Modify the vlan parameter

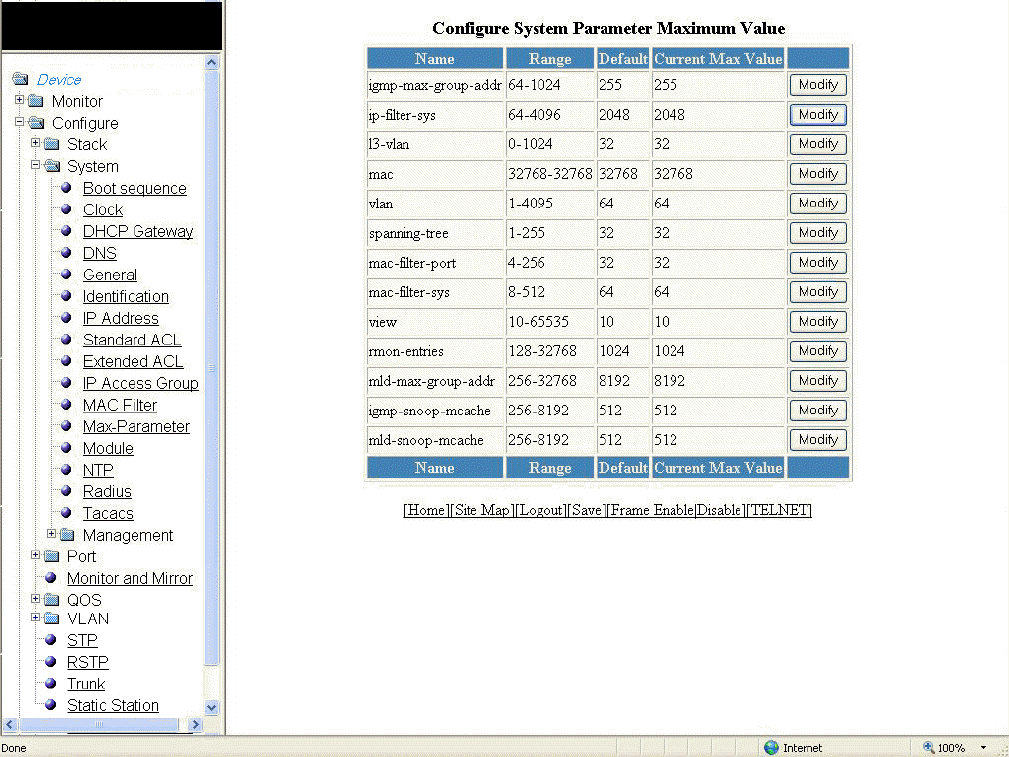tap(818, 203)
